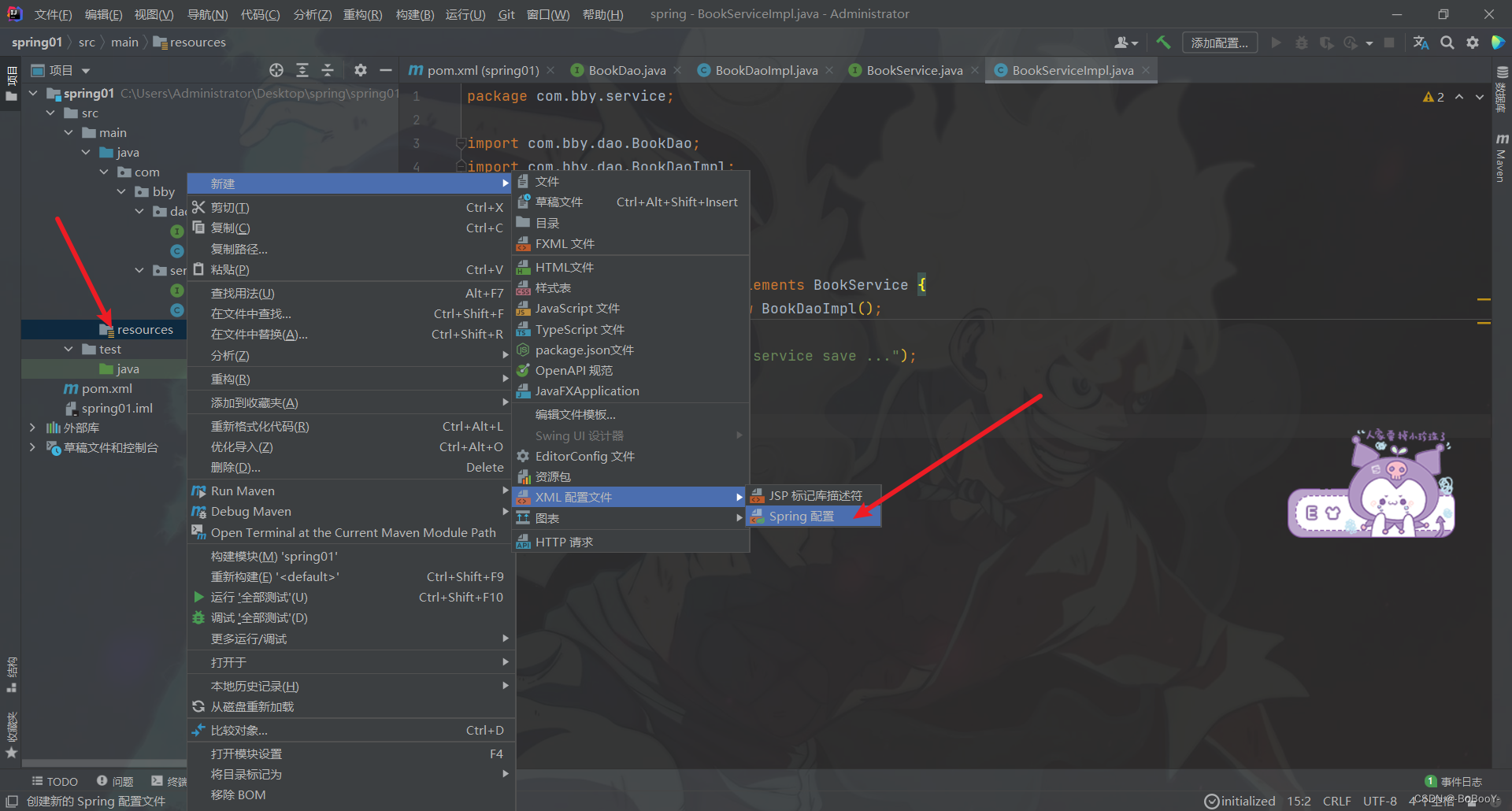Collapse the bby package node
This screenshot has width=1512, height=811.
[x=121, y=191]
